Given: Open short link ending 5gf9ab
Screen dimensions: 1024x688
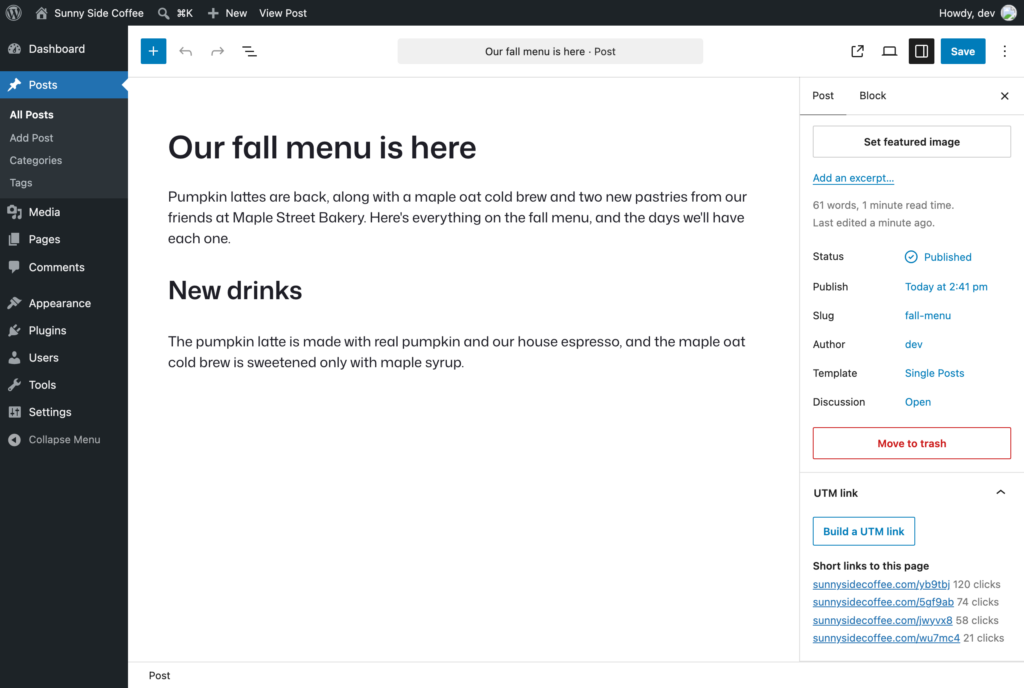Looking at the screenshot, I should click(x=883, y=602).
